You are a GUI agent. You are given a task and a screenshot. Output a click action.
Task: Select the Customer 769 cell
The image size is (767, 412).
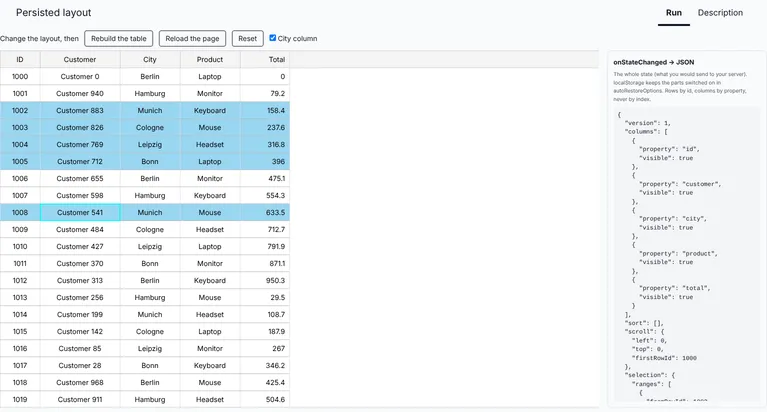[x=80, y=144]
